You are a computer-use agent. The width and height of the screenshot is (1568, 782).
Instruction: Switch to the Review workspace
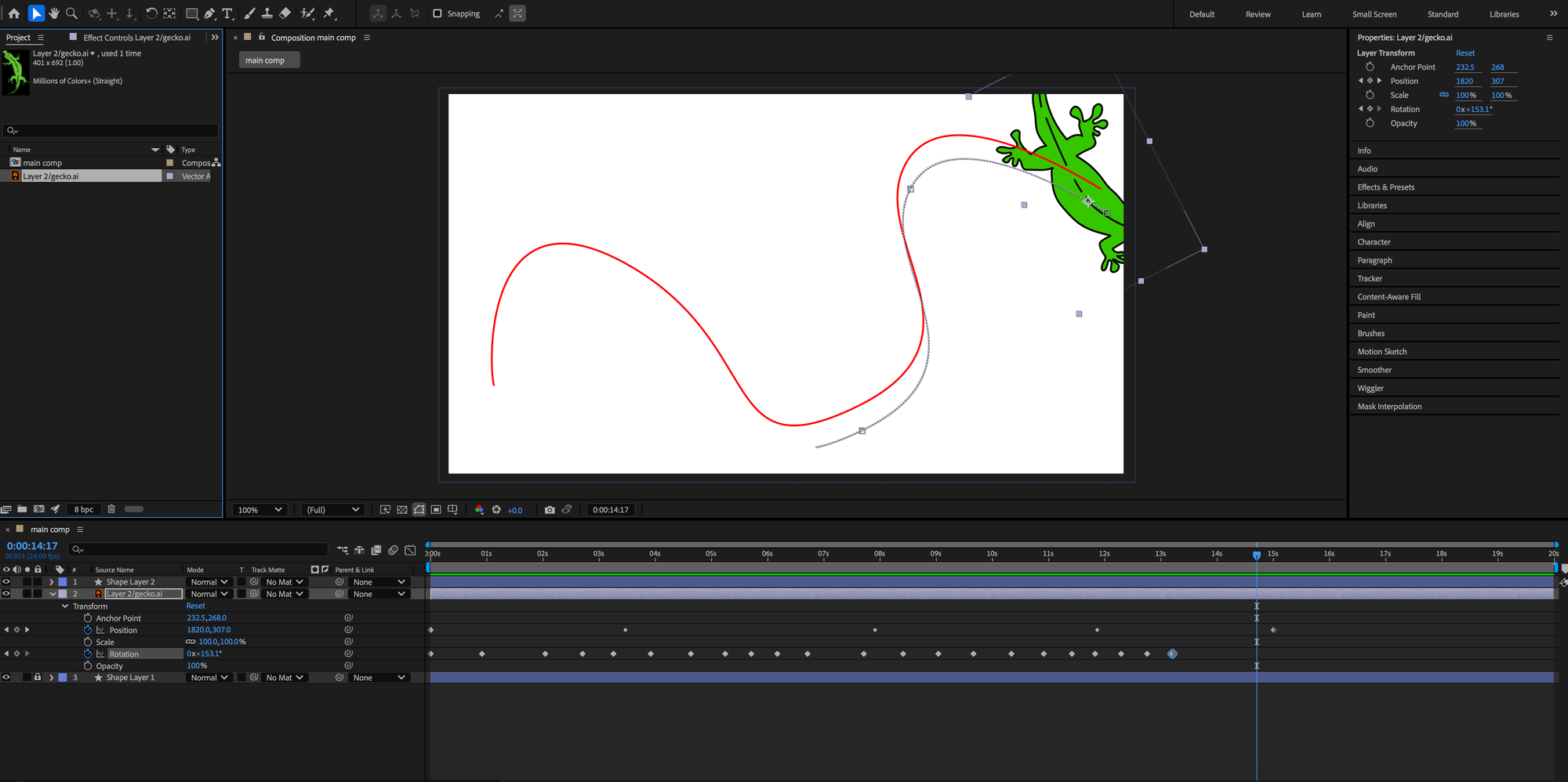(x=1258, y=14)
